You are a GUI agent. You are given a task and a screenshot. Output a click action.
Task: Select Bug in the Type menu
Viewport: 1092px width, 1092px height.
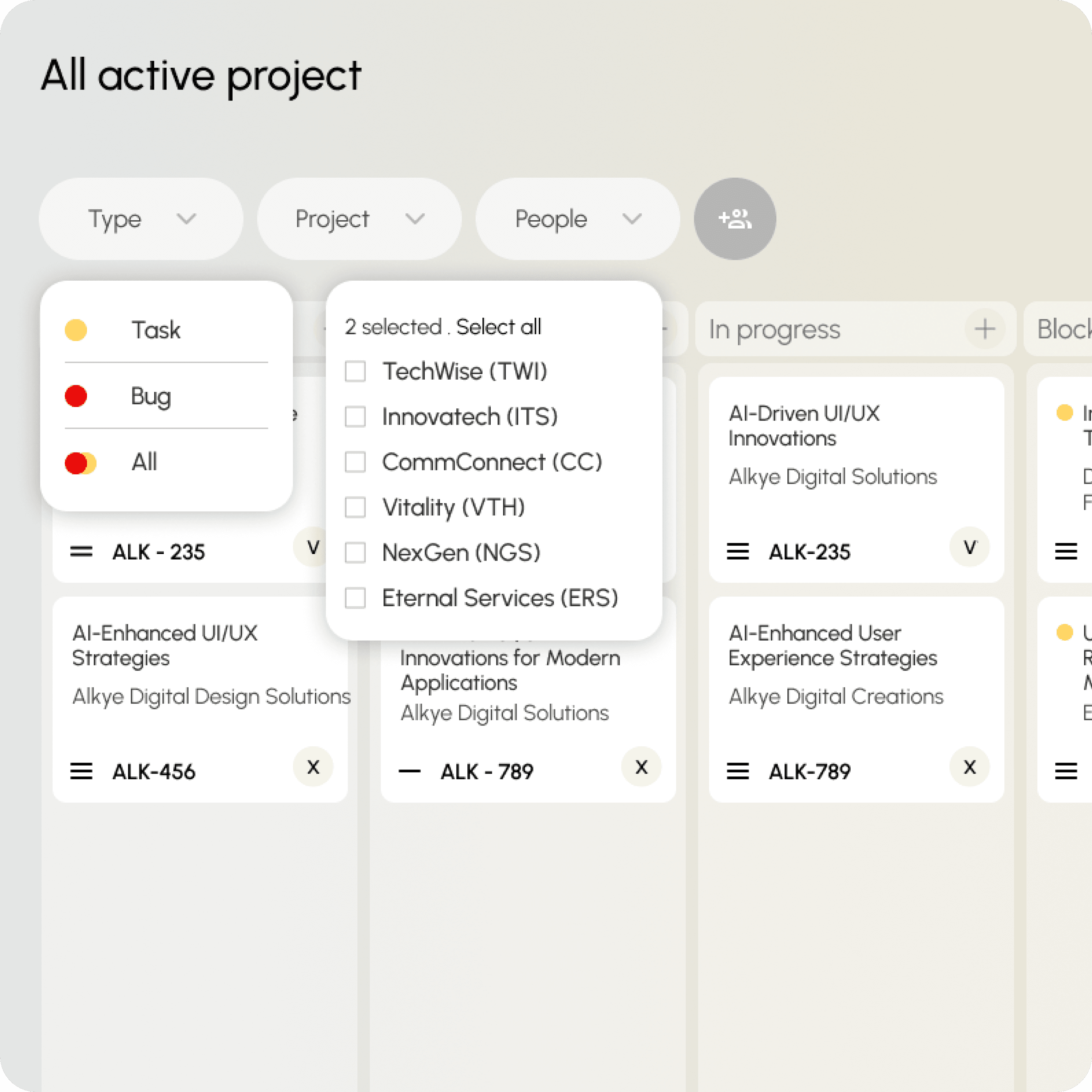166,396
